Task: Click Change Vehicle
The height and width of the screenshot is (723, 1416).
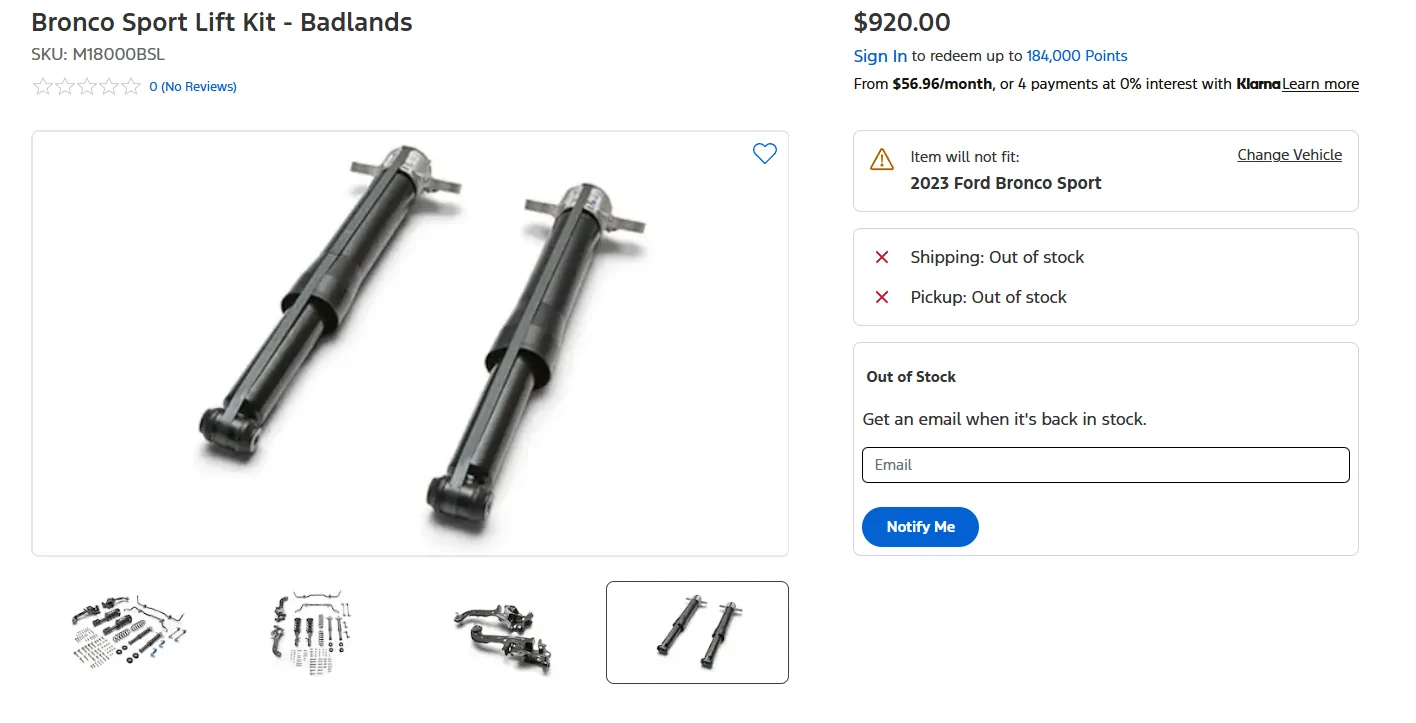Action: [x=1289, y=155]
